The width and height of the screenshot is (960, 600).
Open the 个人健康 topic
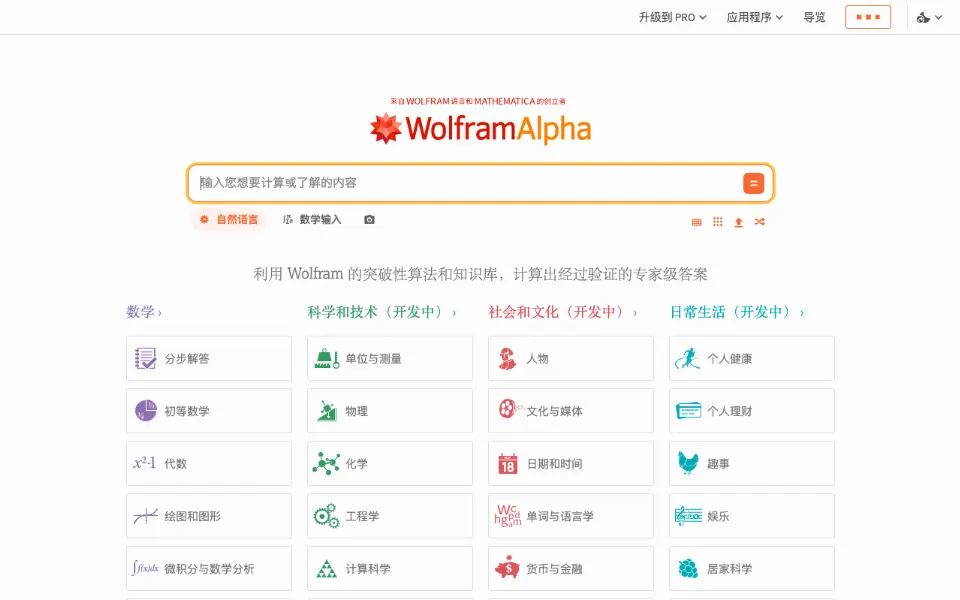click(x=752, y=358)
